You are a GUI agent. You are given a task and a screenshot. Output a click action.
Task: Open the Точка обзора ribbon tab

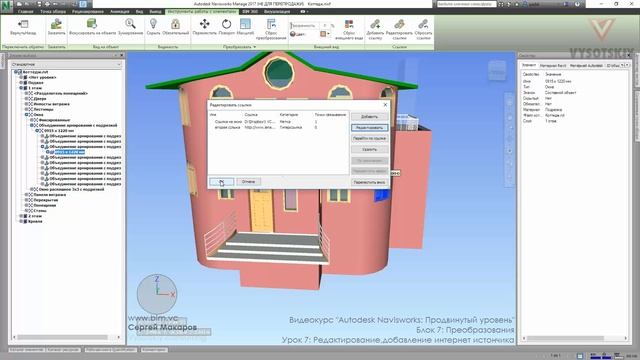tap(53, 11)
